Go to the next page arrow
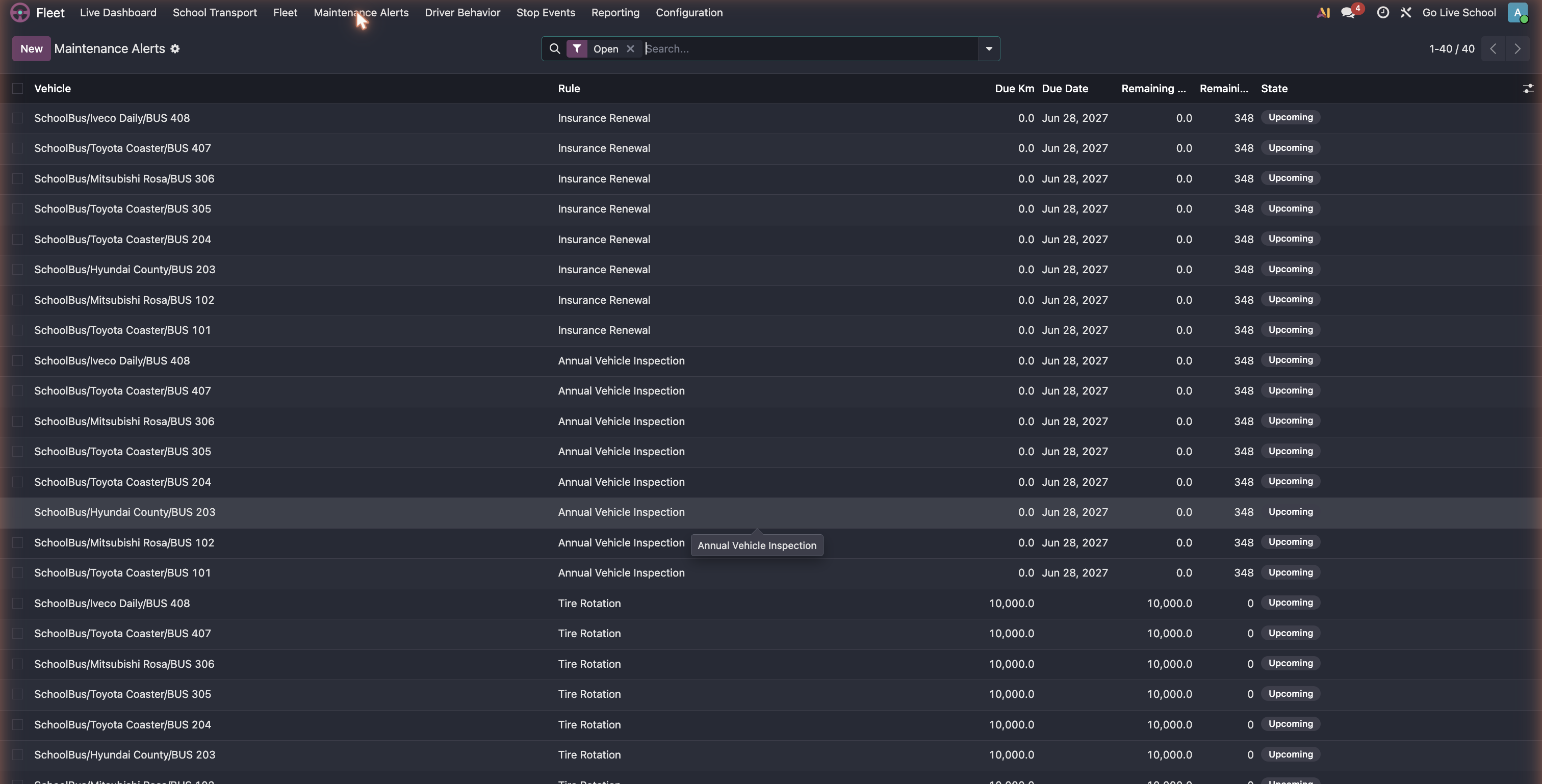 (1517, 48)
